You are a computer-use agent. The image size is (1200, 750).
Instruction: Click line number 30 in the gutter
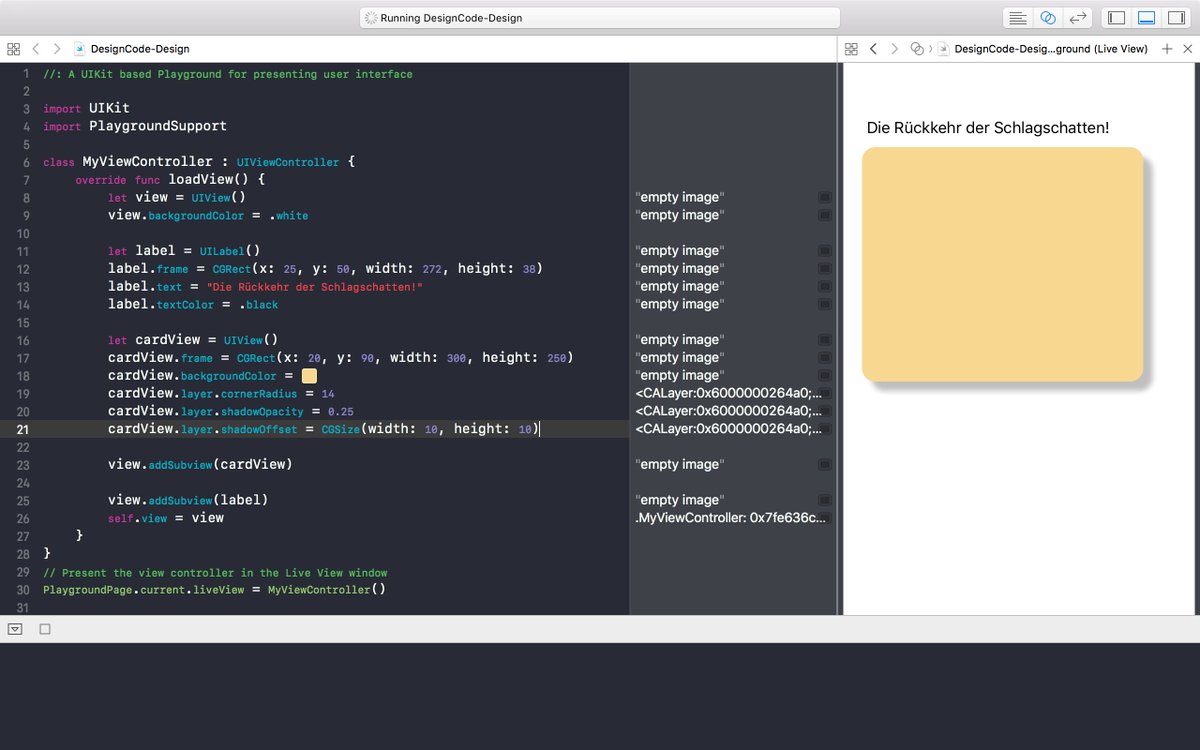tap(22, 590)
